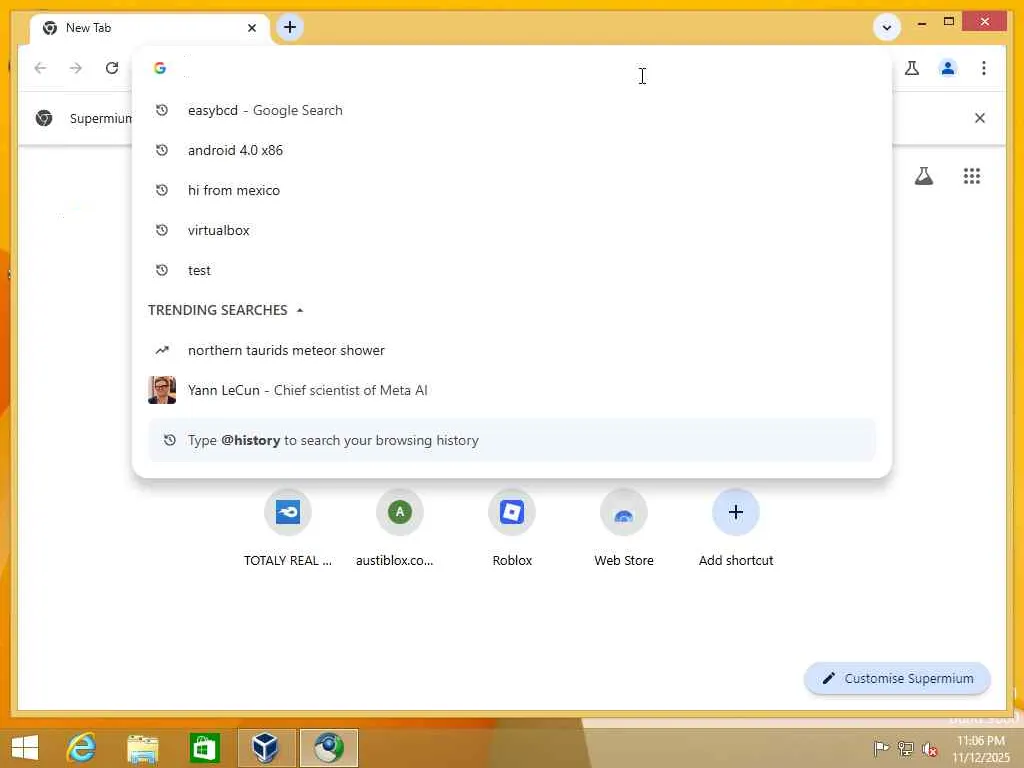Viewport: 1024px width, 768px height.
Task: Click the history clock icon beside easybcd
Action: point(162,110)
